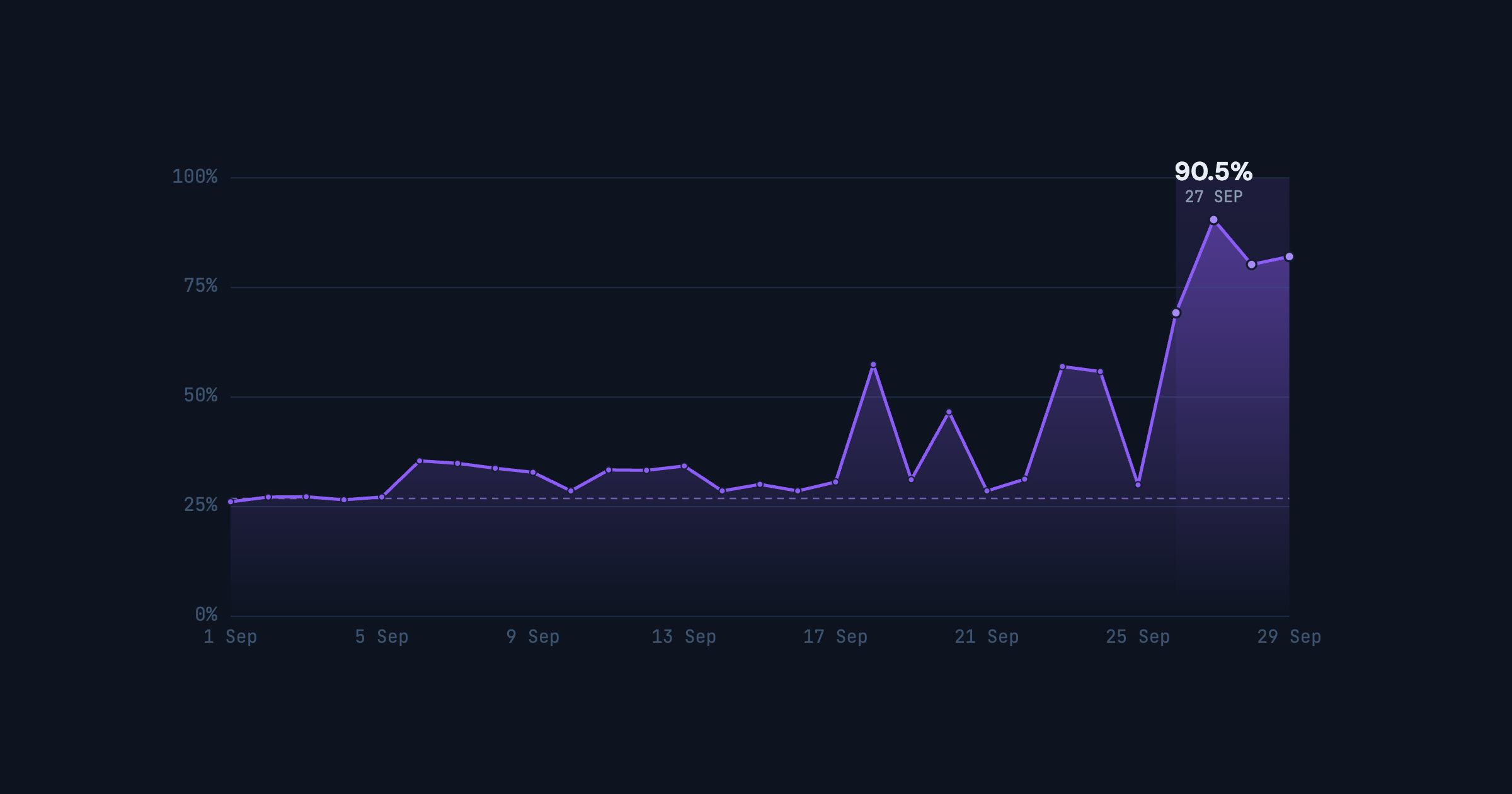The width and height of the screenshot is (1512, 794).
Task: Click the 20 Sep peak data point
Action: 949,412
